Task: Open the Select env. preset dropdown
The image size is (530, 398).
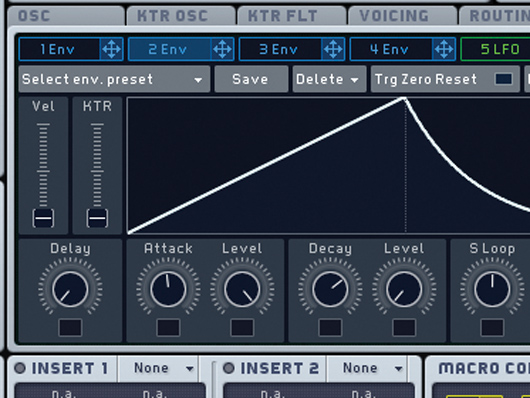Action: click(x=115, y=79)
